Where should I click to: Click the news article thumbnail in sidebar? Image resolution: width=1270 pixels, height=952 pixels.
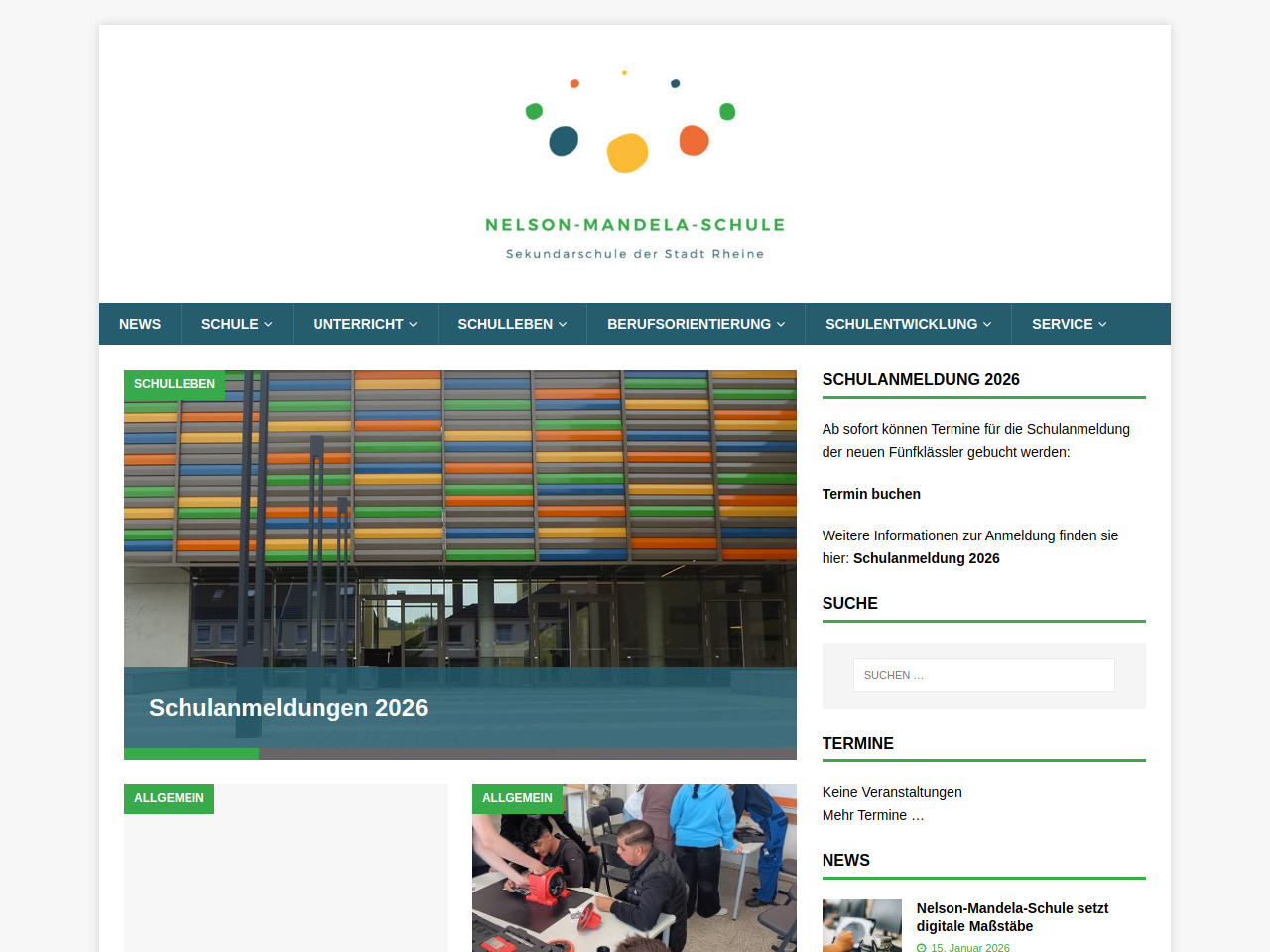[861, 925]
